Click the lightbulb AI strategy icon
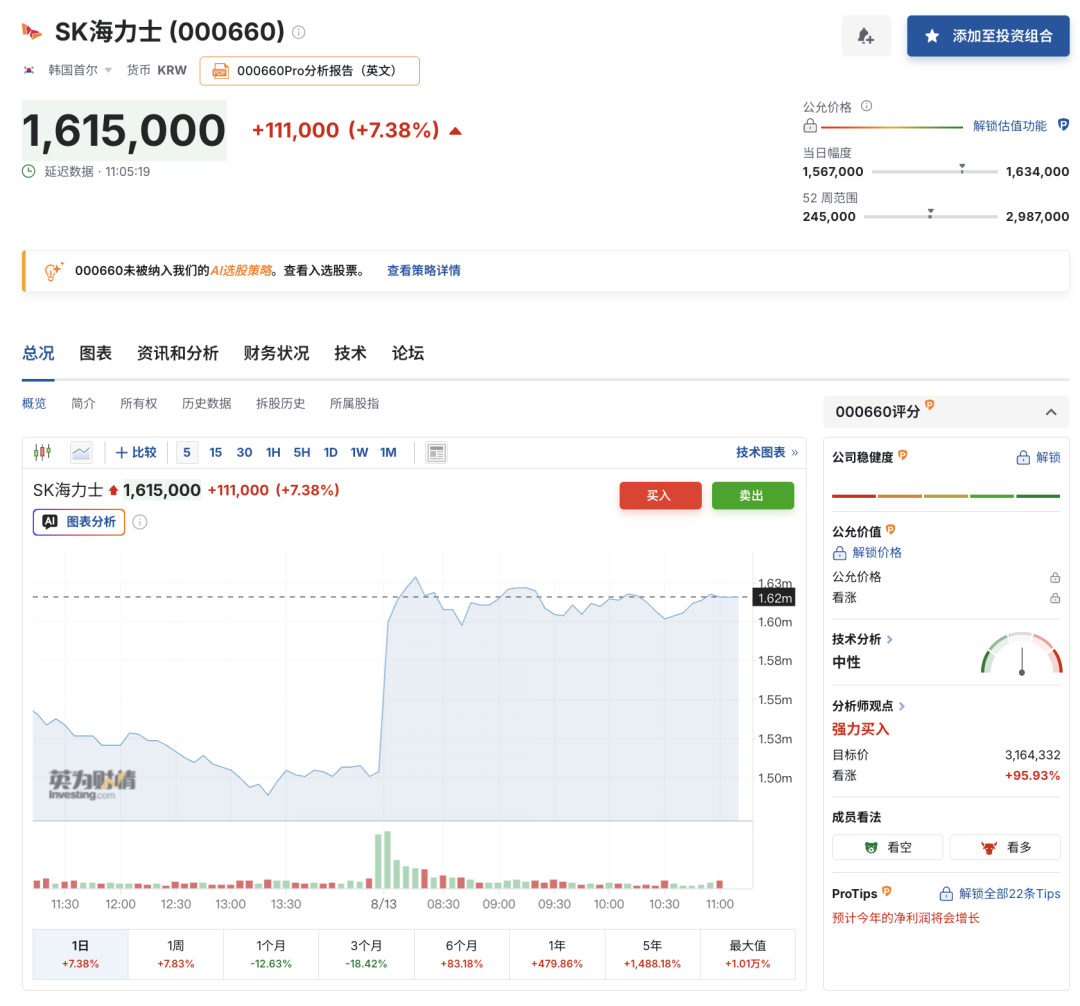 pos(53,271)
